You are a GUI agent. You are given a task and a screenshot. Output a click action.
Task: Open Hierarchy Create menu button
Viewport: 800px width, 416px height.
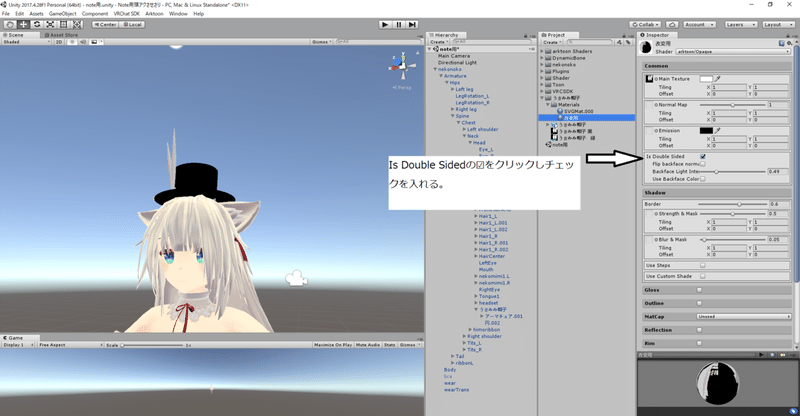439,42
